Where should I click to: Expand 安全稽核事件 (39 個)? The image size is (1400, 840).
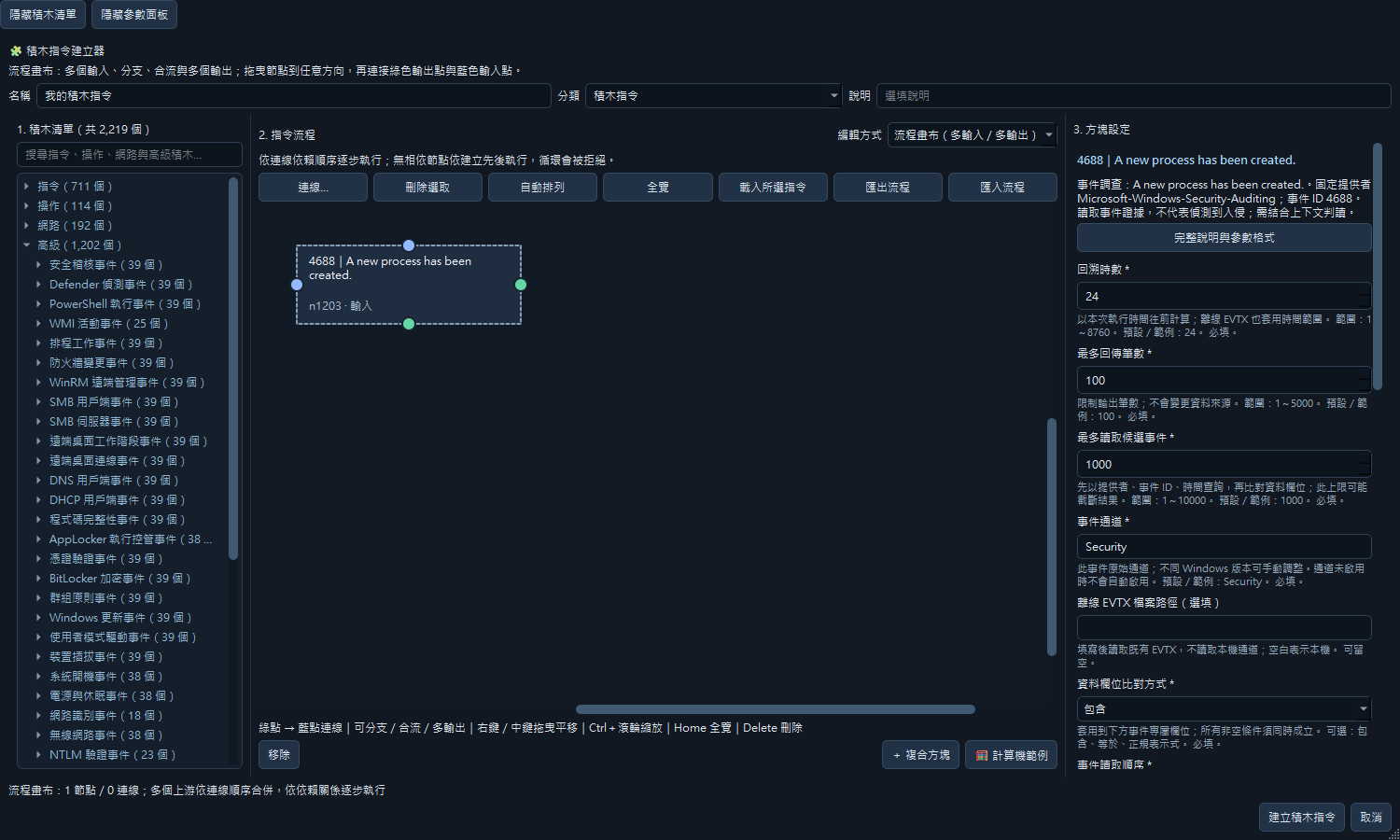38,265
